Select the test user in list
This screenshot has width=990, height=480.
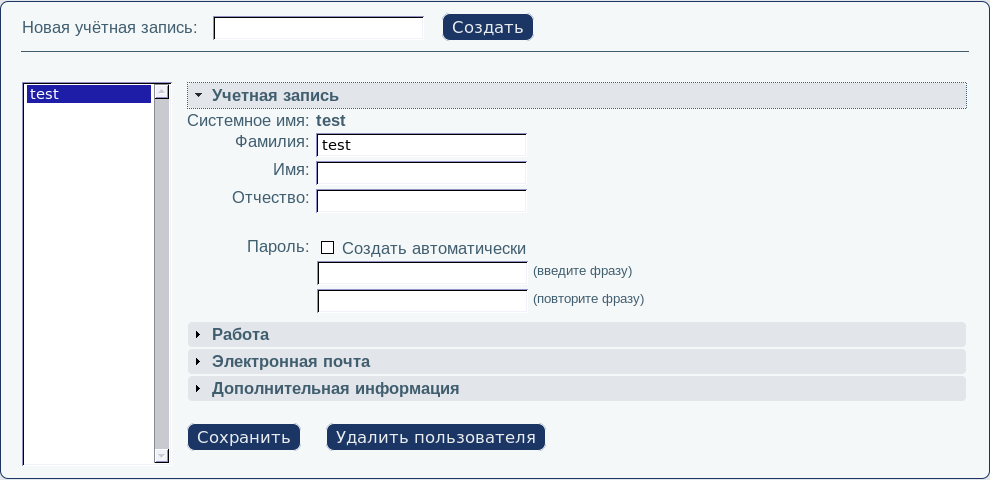click(x=89, y=94)
